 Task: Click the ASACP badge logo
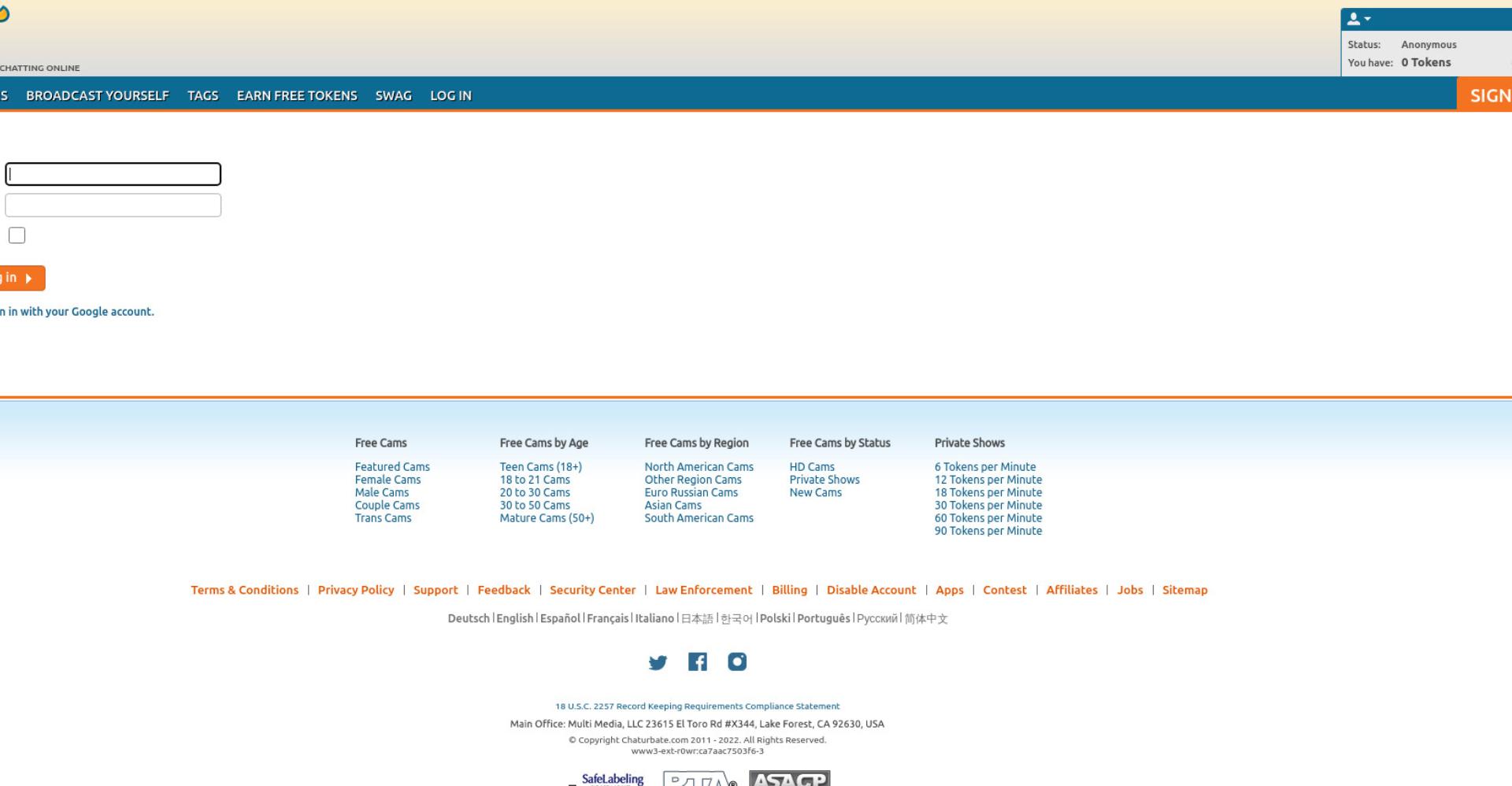(789, 778)
